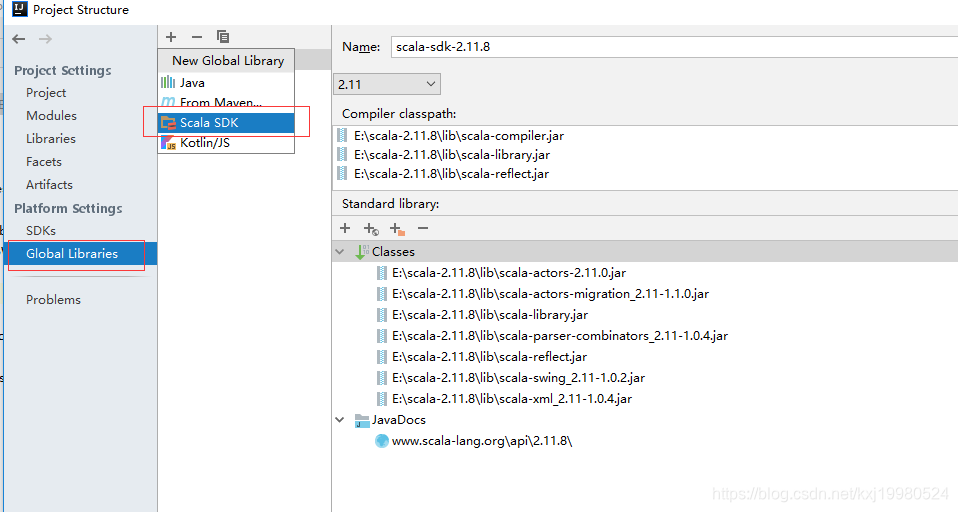The height and width of the screenshot is (512, 958).
Task: Click the jar icon beside scala-xml_2.11-1.0.4.jar
Action: click(382, 399)
